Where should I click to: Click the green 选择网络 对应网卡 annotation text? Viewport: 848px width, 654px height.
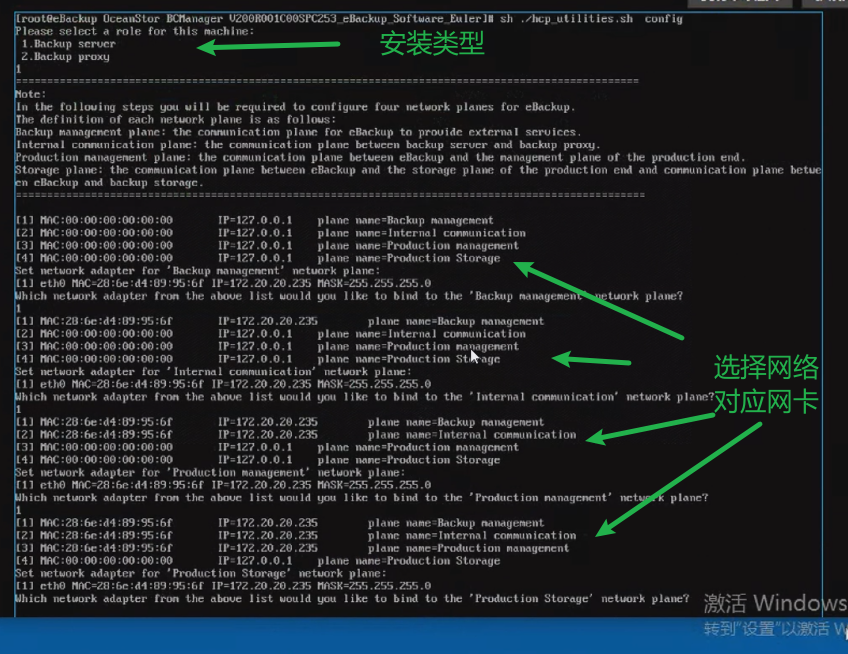[765, 387]
